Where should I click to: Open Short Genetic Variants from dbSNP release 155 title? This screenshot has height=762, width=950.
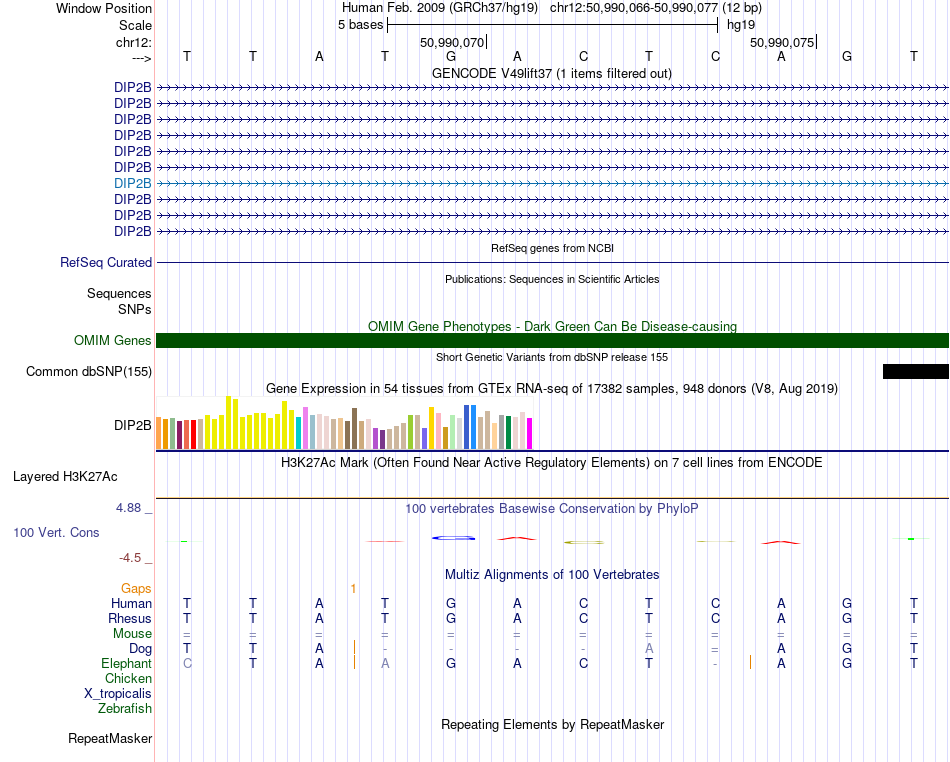[552, 357]
